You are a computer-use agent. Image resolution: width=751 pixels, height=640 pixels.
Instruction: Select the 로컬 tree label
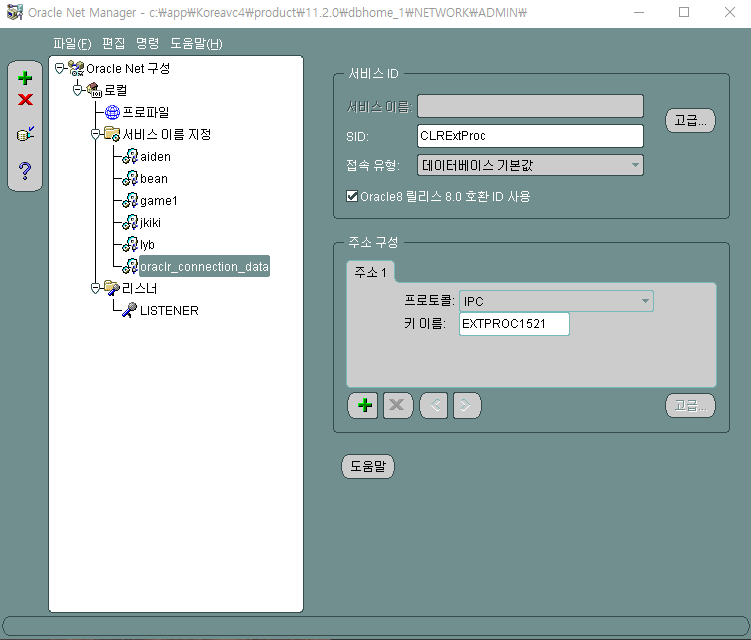pyautogui.click(x=115, y=90)
